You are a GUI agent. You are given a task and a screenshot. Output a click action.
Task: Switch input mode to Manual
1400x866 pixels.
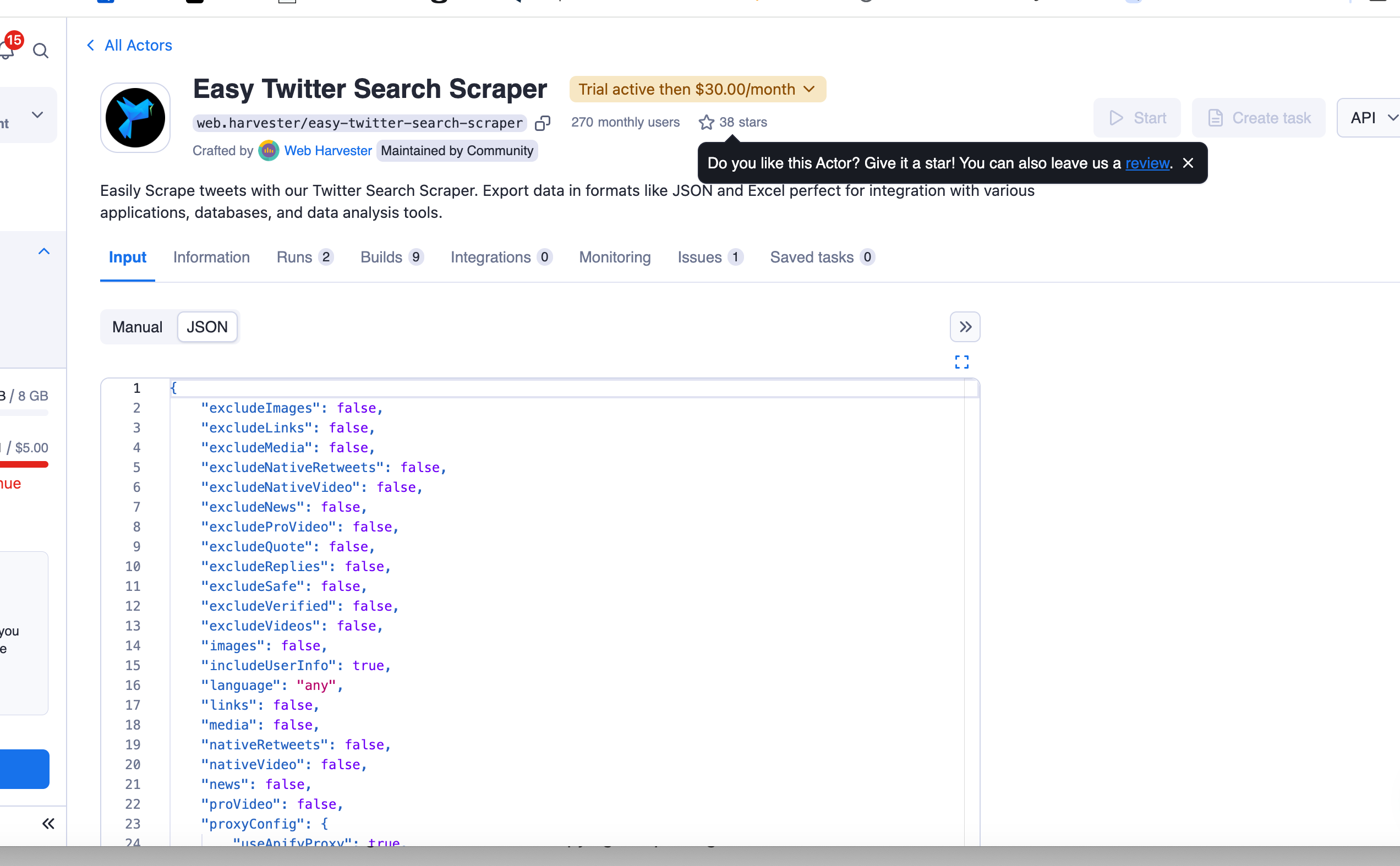(138, 327)
